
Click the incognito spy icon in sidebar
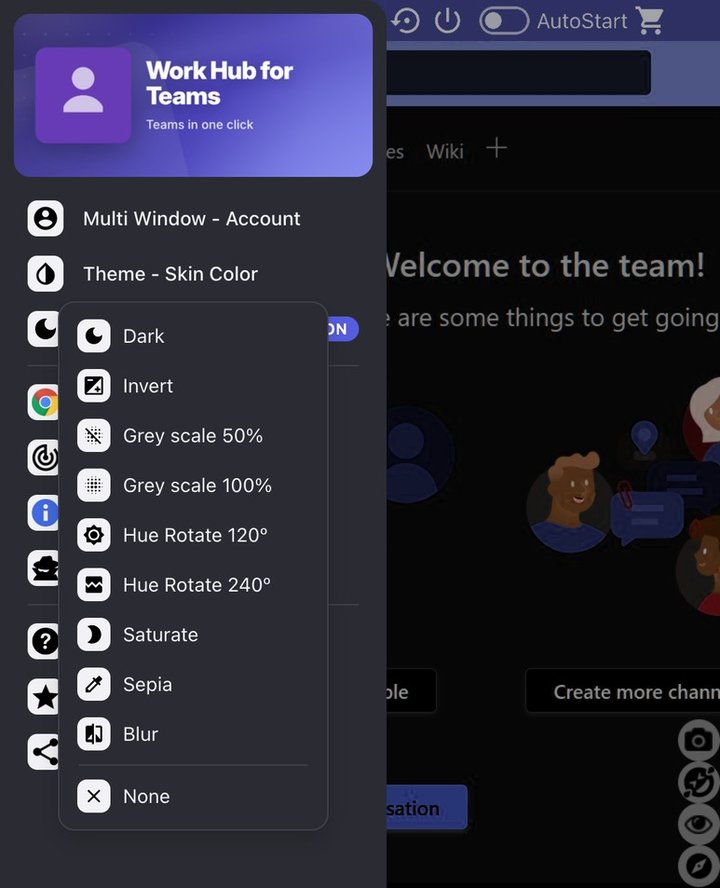pyautogui.click(x=43, y=568)
